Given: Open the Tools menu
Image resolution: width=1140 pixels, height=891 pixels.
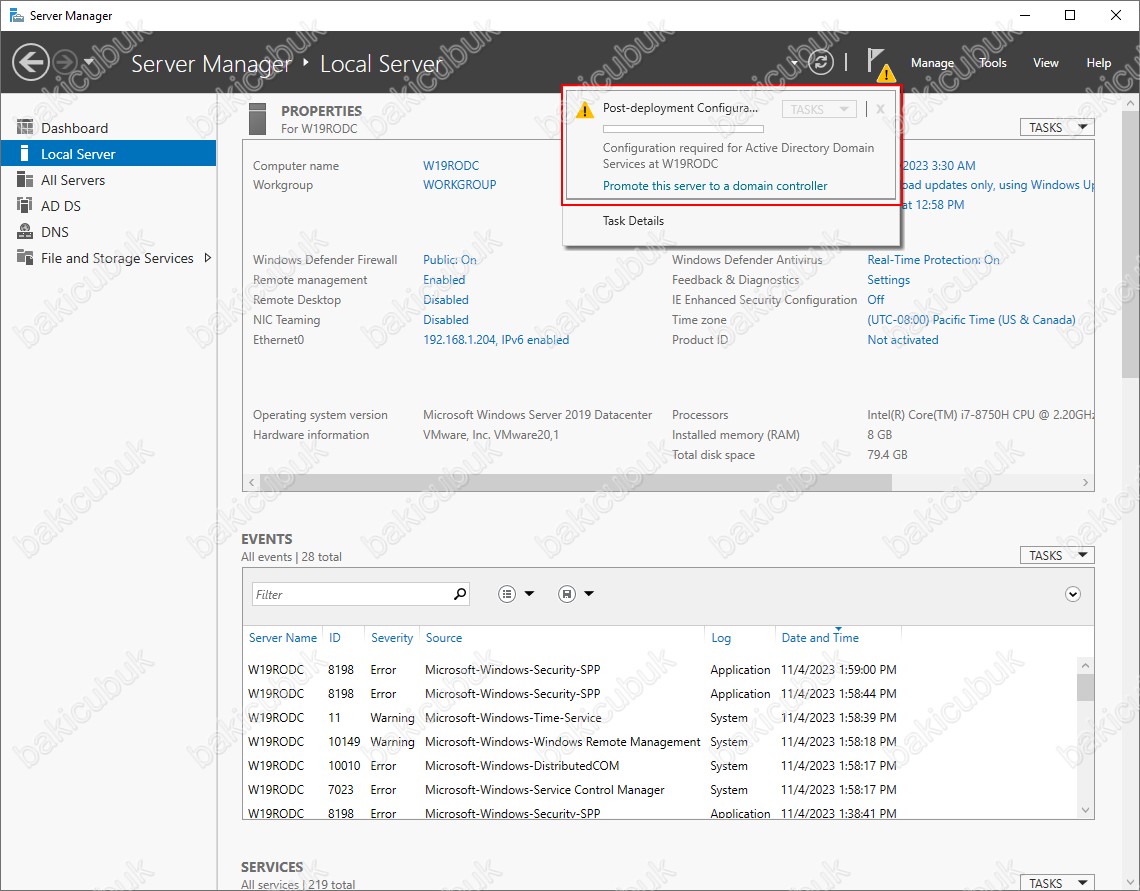Looking at the screenshot, I should [992, 63].
